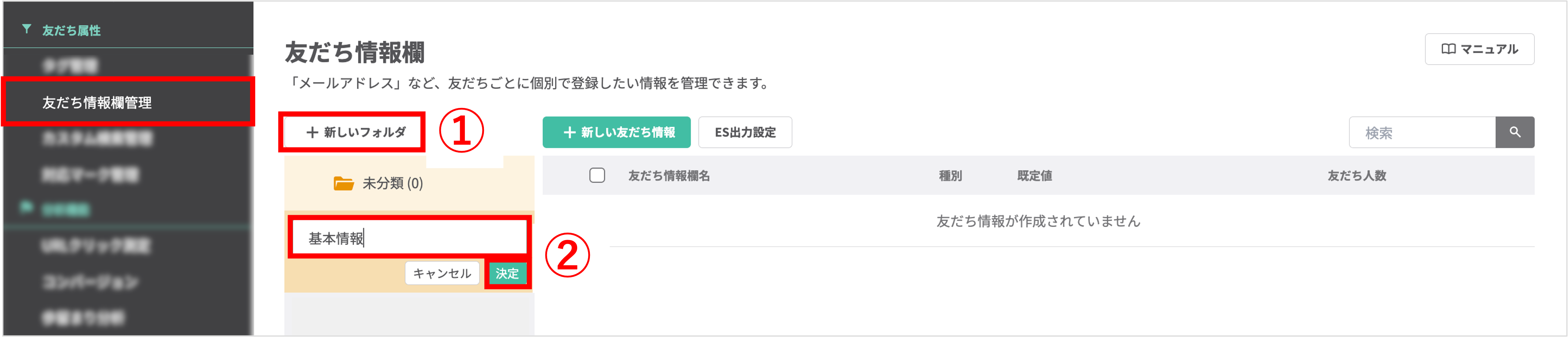
Task: Focus the folder name field with 基本情報
Action: (x=408, y=238)
